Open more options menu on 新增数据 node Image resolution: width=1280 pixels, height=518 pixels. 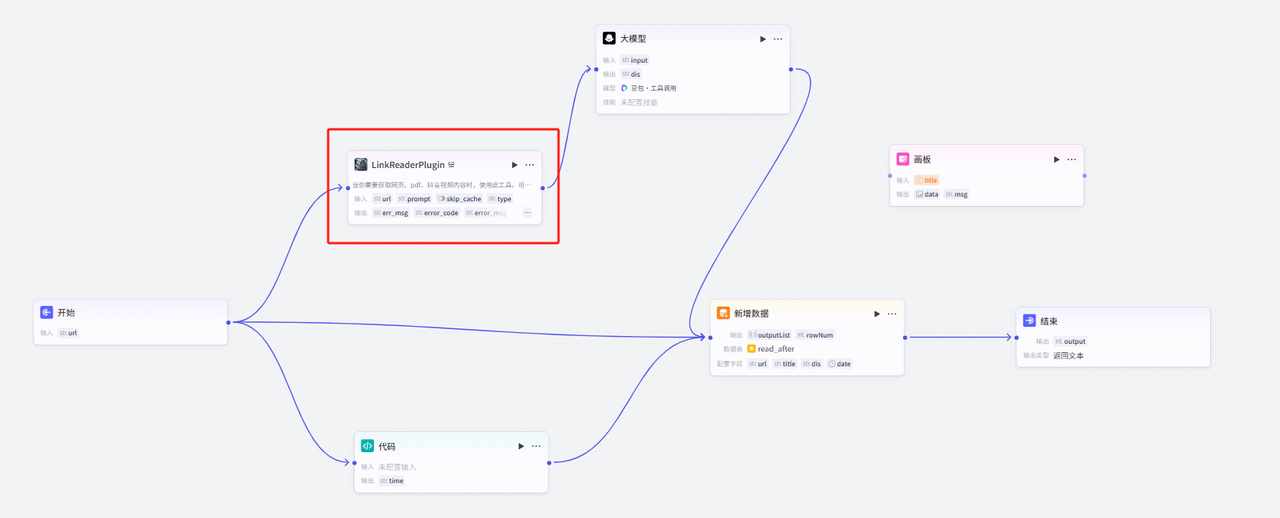pos(892,313)
